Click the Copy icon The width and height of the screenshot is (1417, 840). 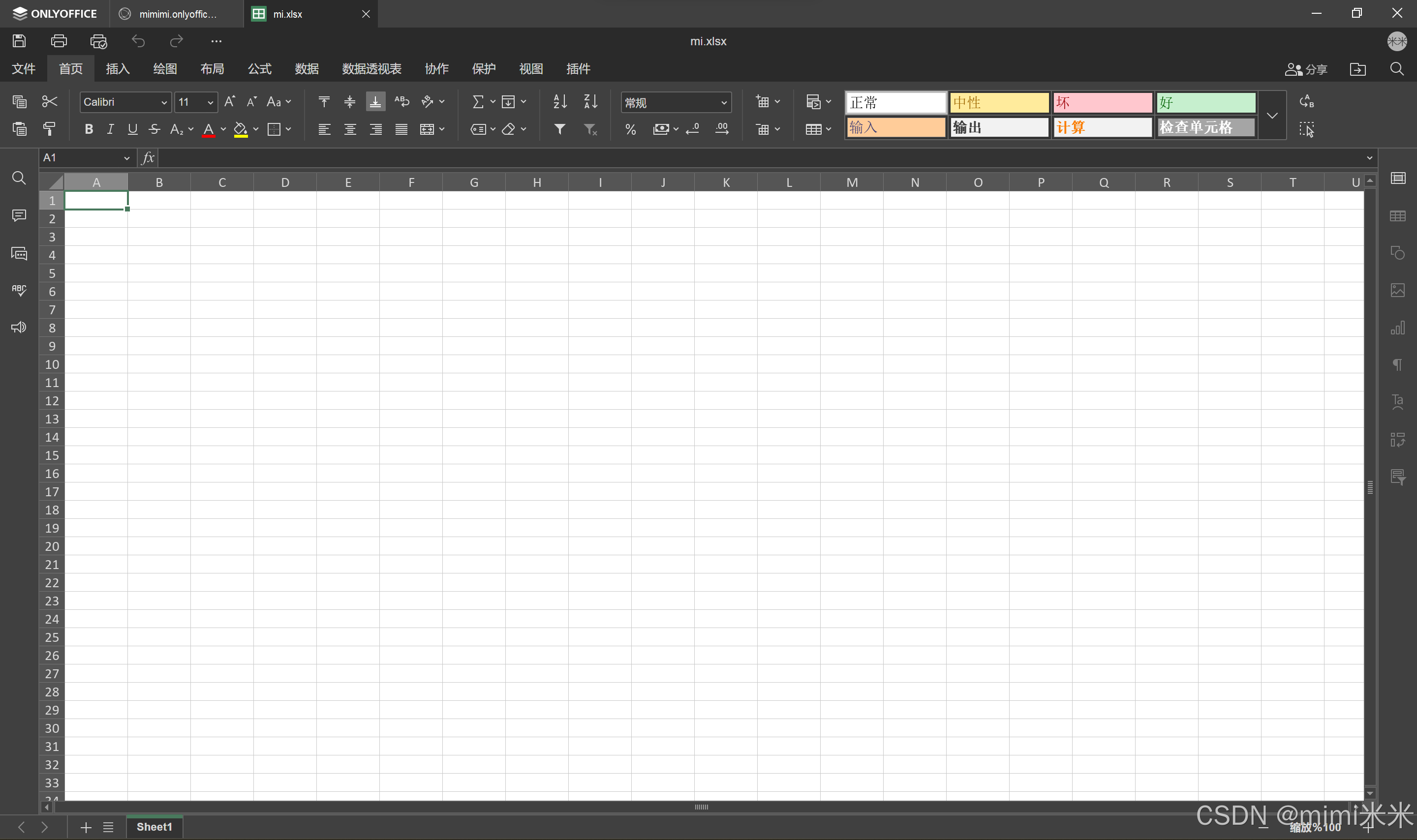[x=20, y=101]
